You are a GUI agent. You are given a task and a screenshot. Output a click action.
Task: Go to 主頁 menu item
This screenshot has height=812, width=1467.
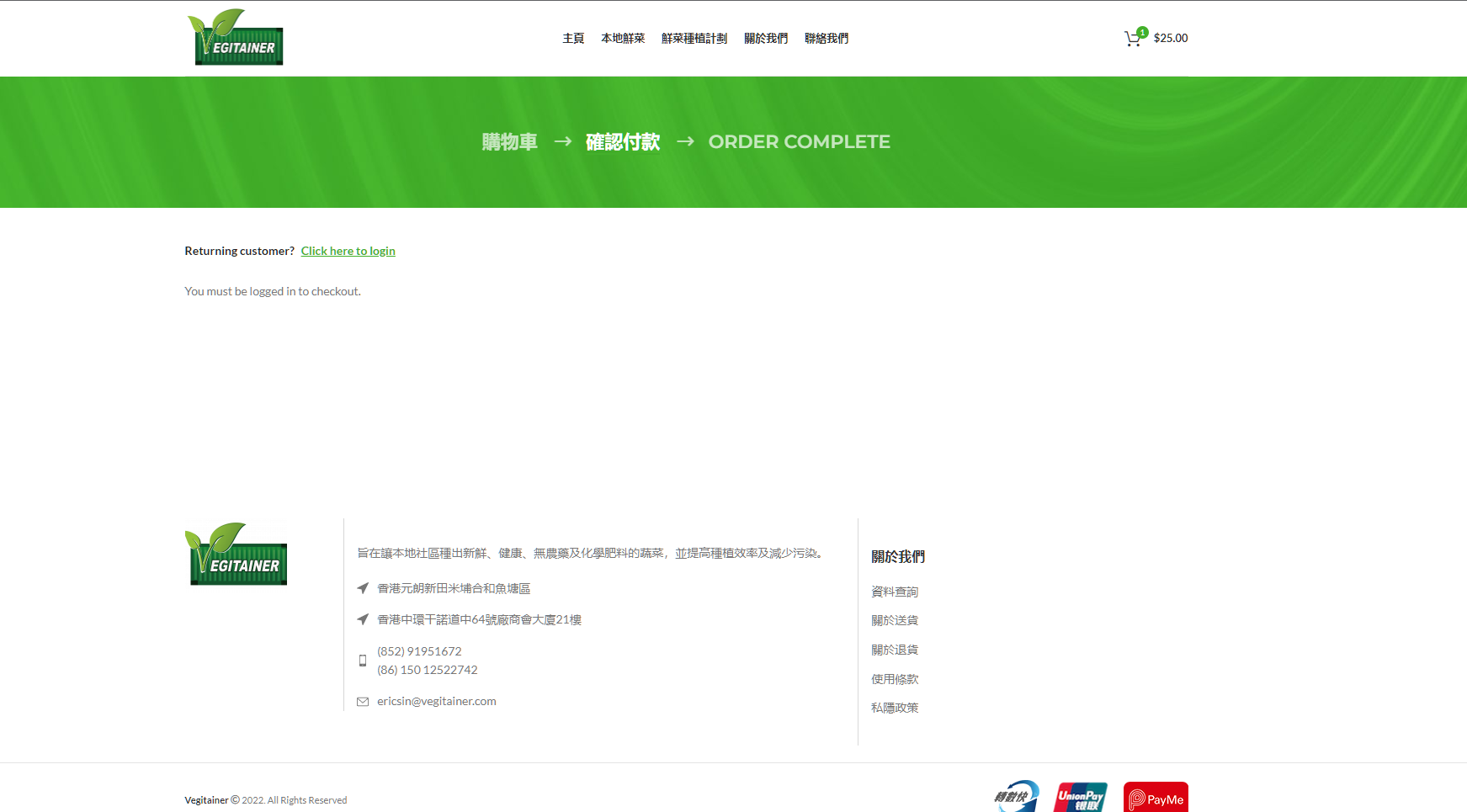coord(573,38)
